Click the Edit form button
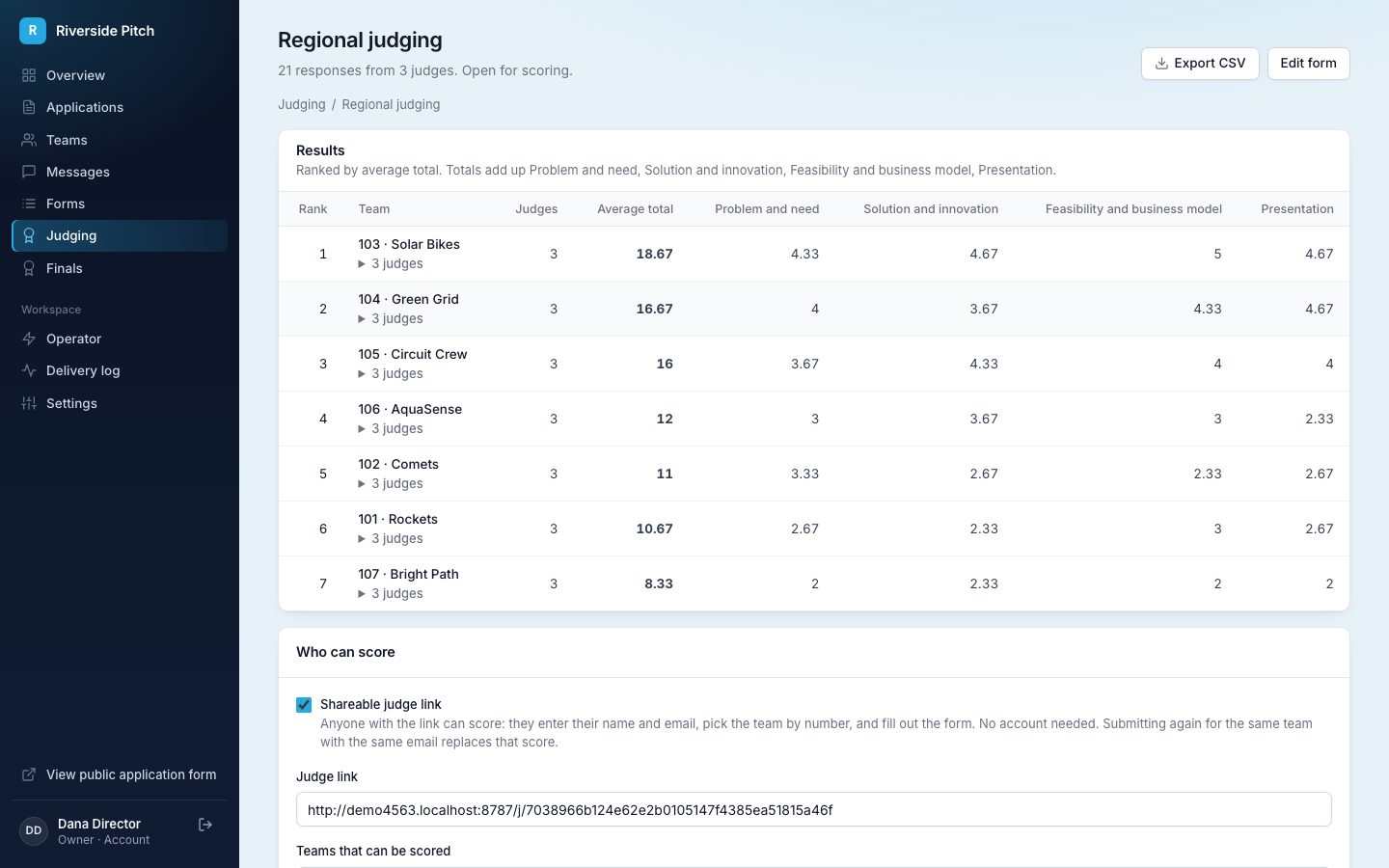This screenshot has height=868, width=1389. pos(1308,64)
